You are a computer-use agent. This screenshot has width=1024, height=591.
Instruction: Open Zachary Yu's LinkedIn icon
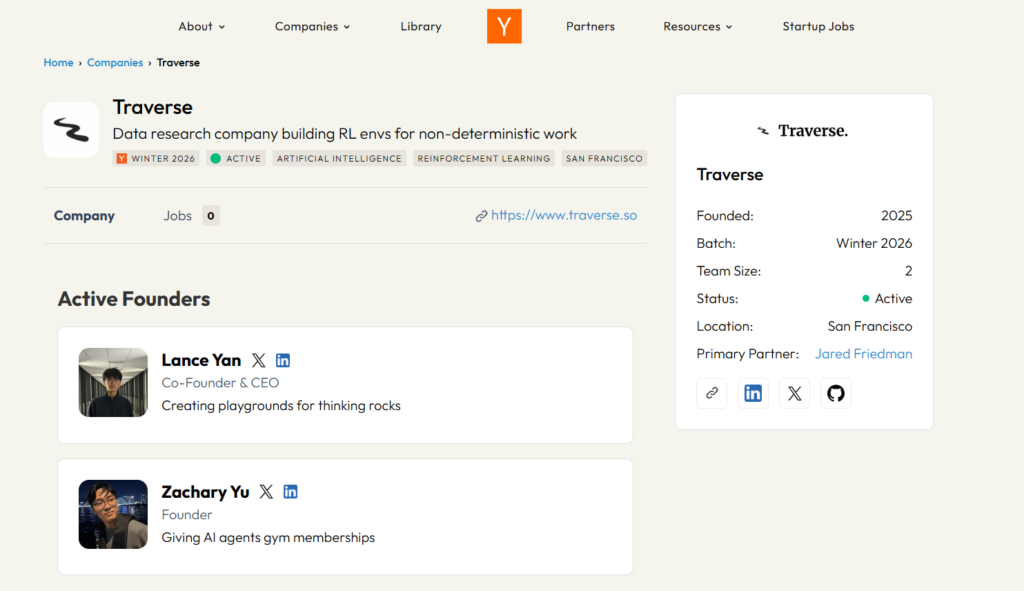pyautogui.click(x=290, y=492)
